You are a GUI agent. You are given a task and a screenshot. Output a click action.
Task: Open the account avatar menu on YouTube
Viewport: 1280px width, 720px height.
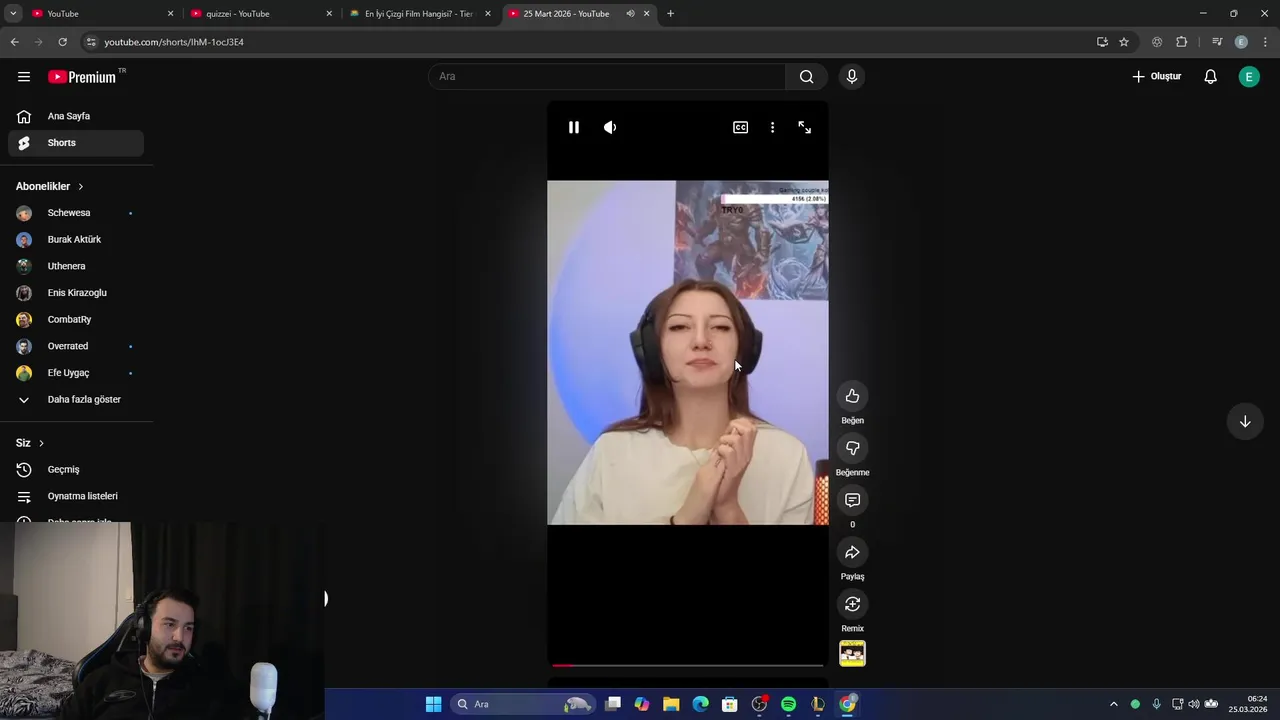click(1249, 77)
